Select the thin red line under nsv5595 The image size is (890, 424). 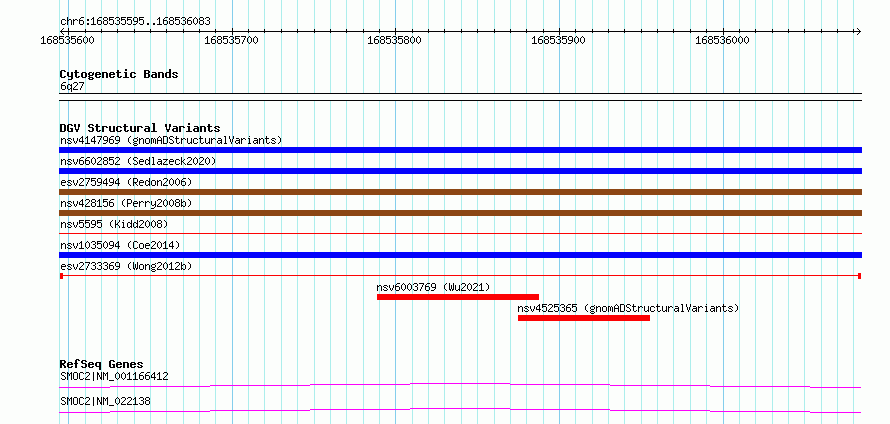pos(460,233)
